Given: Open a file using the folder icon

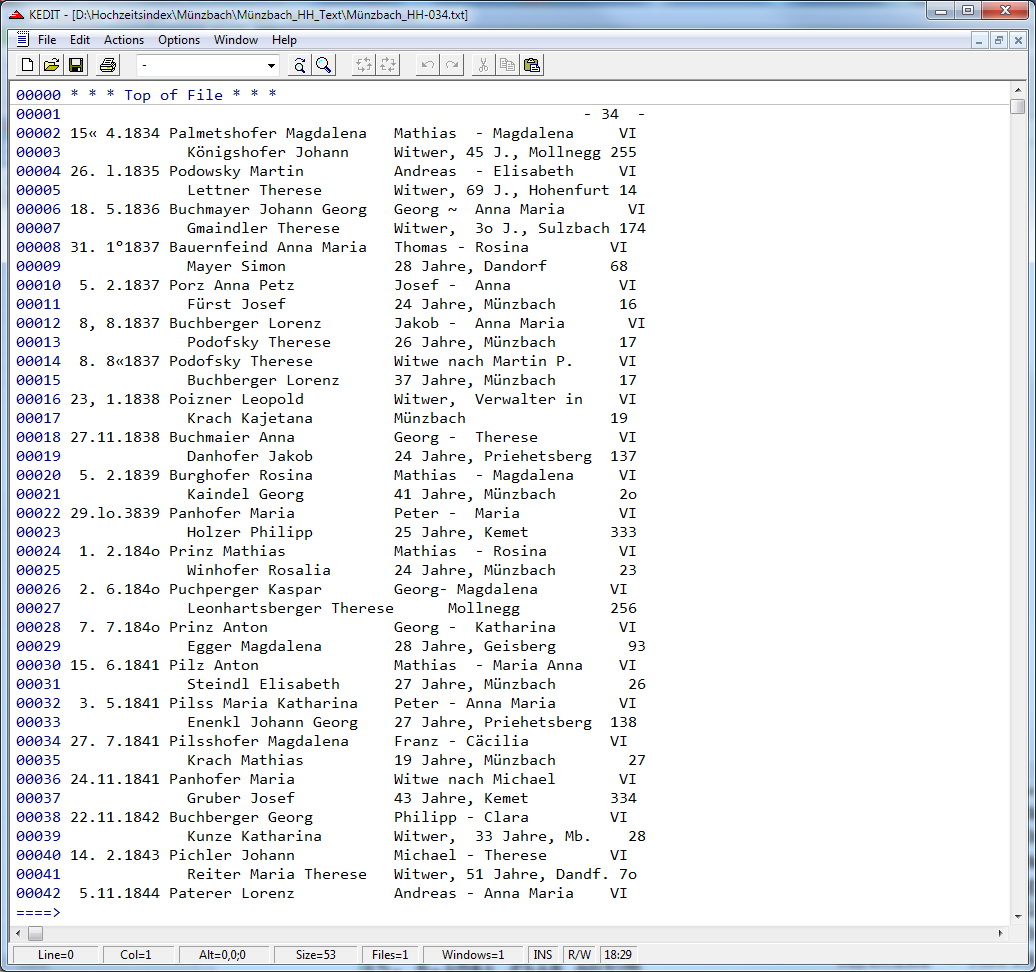Looking at the screenshot, I should pos(51,65).
